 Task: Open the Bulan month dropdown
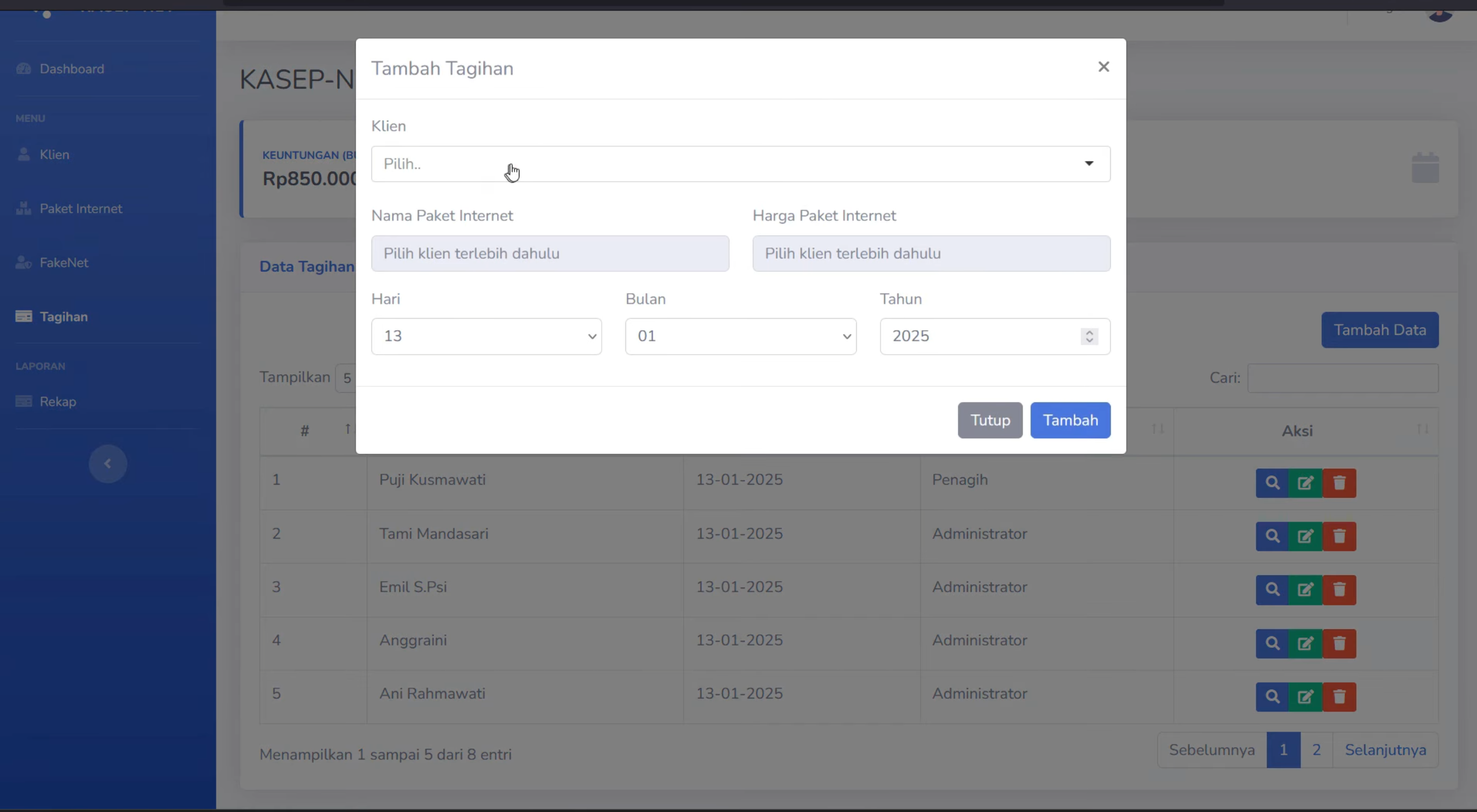(741, 336)
